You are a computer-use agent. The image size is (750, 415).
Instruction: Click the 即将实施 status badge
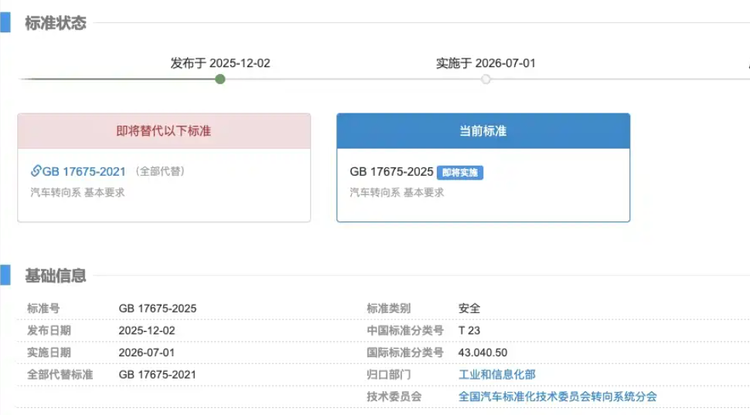pos(460,172)
